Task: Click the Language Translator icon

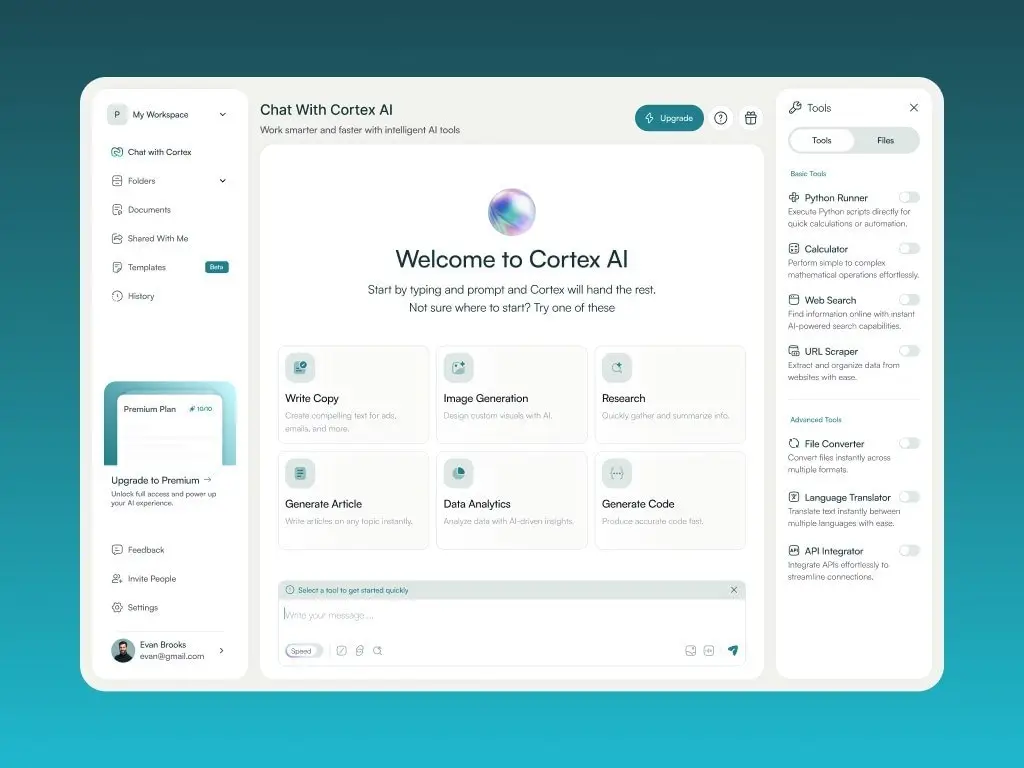Action: point(794,497)
